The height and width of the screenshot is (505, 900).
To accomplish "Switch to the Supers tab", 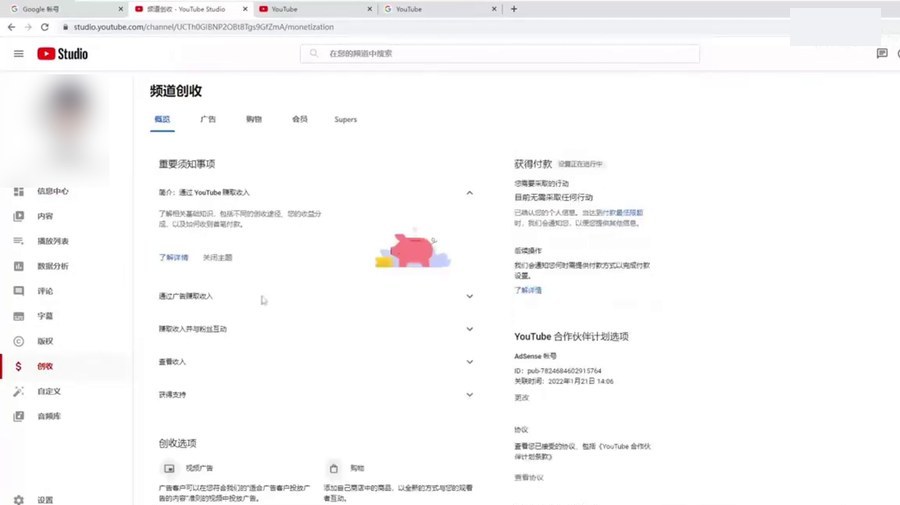I will [346, 119].
